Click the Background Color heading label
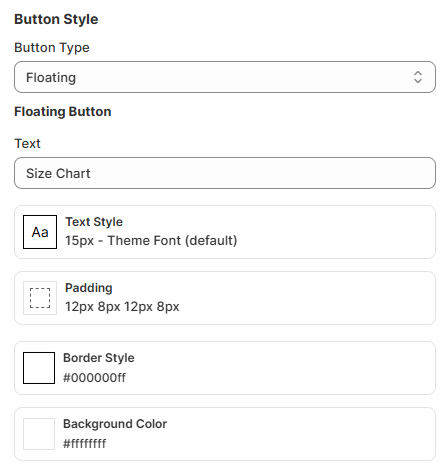The width and height of the screenshot is (447, 472). tap(115, 424)
